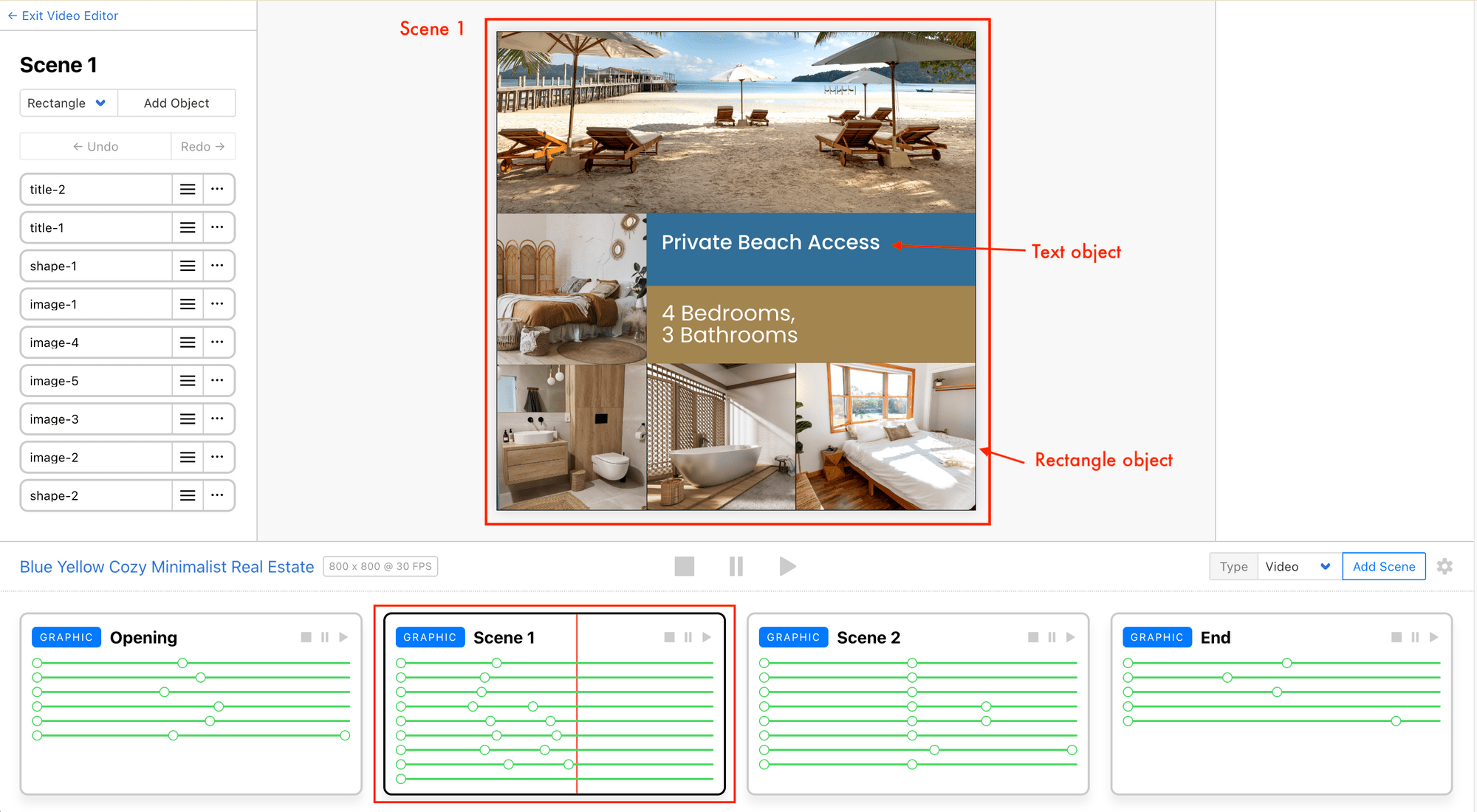The image size is (1477, 812).
Task: Click the reorder handle for shape-1
Action: (x=188, y=266)
